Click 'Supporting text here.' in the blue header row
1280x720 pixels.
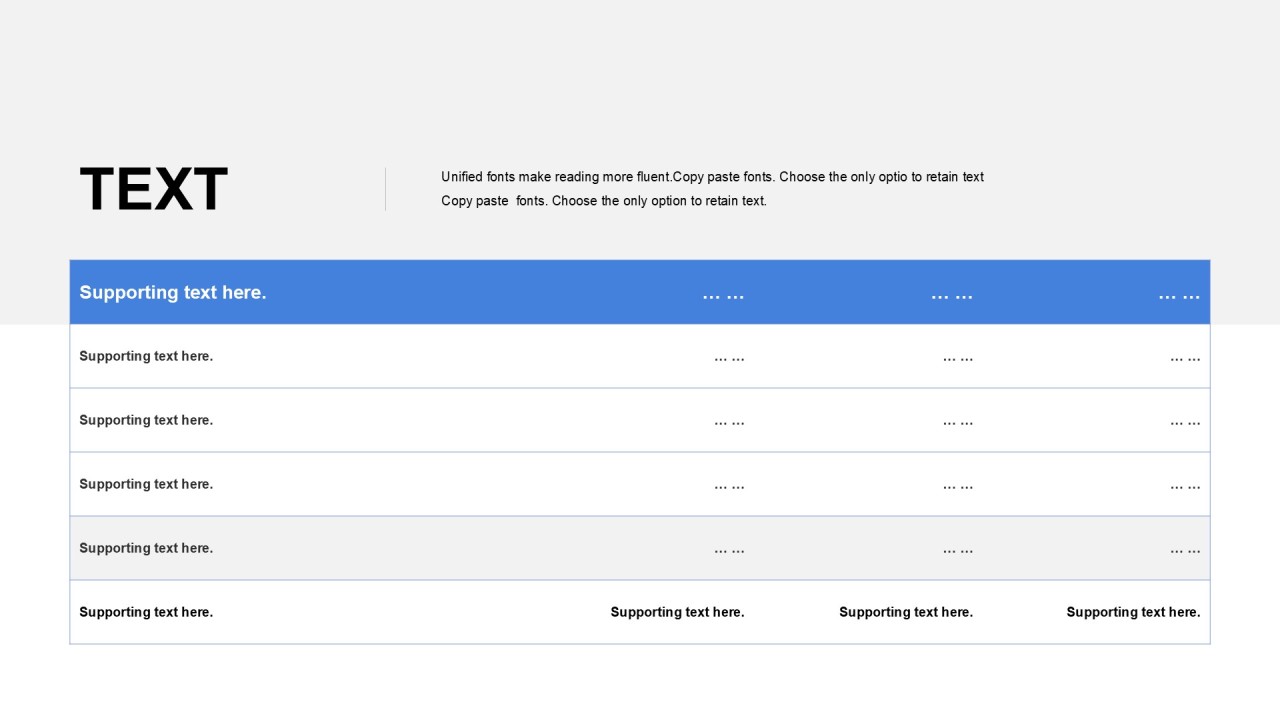click(173, 292)
